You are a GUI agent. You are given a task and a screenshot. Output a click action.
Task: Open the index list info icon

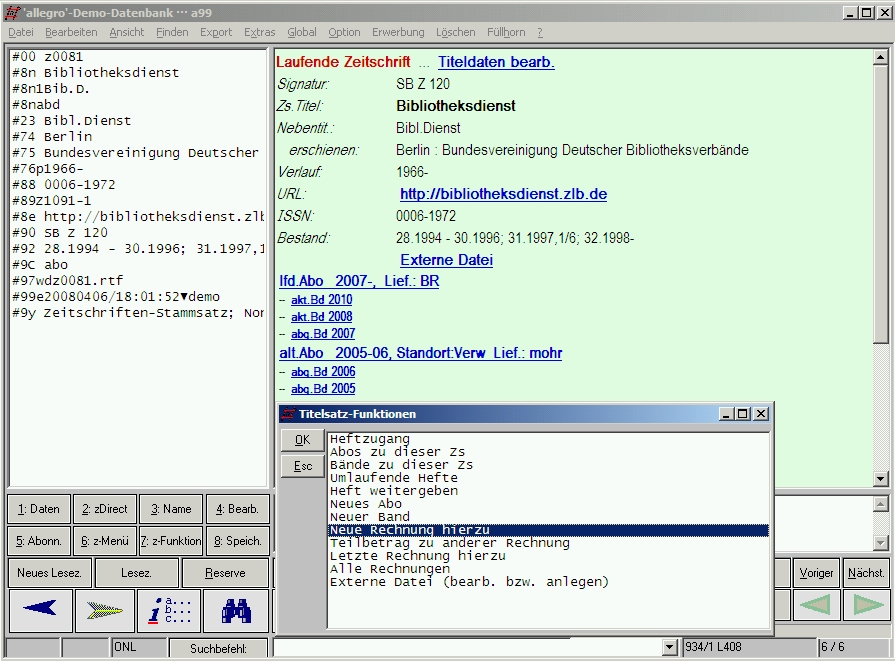(x=170, y=610)
